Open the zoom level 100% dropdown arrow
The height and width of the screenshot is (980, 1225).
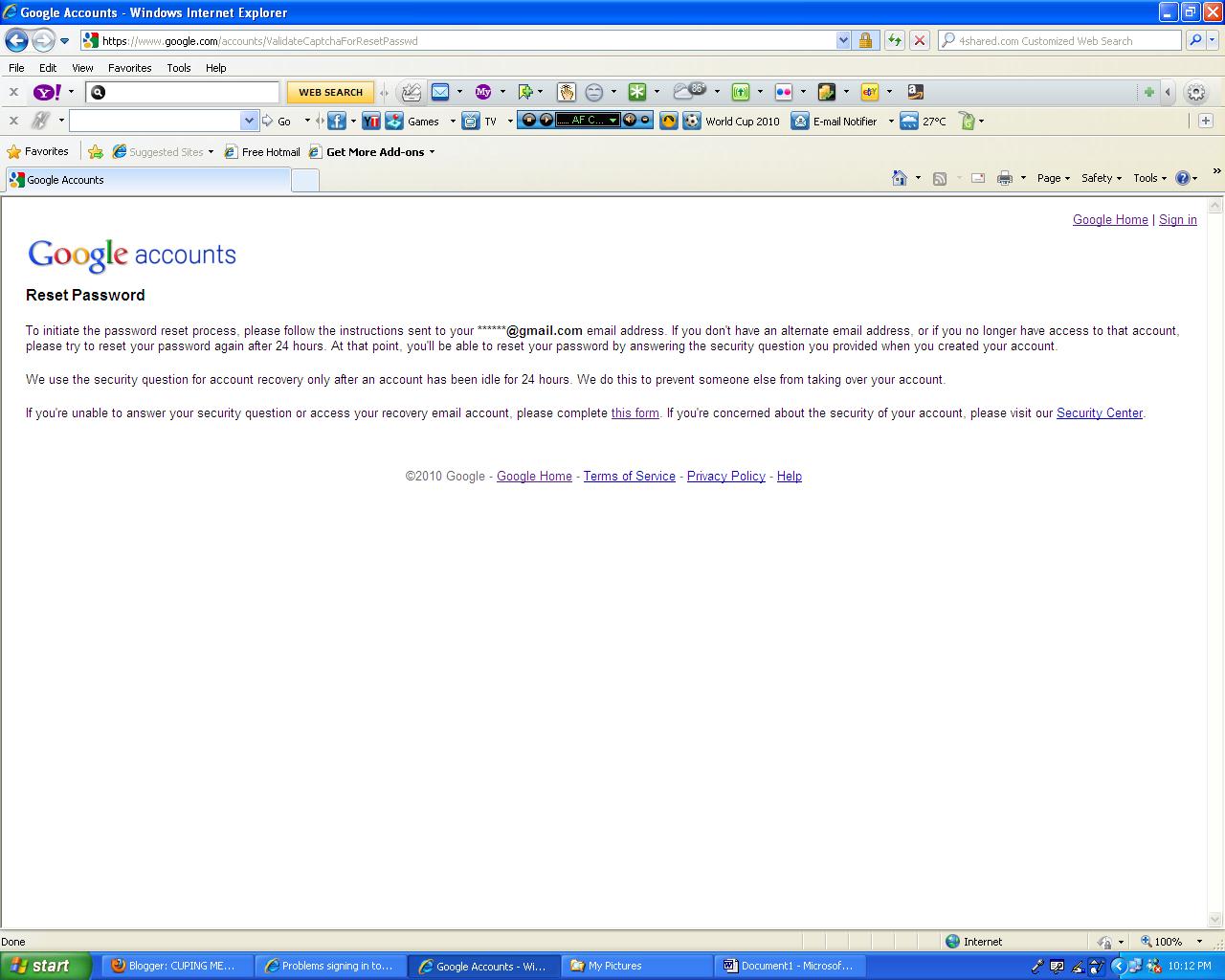1199,942
